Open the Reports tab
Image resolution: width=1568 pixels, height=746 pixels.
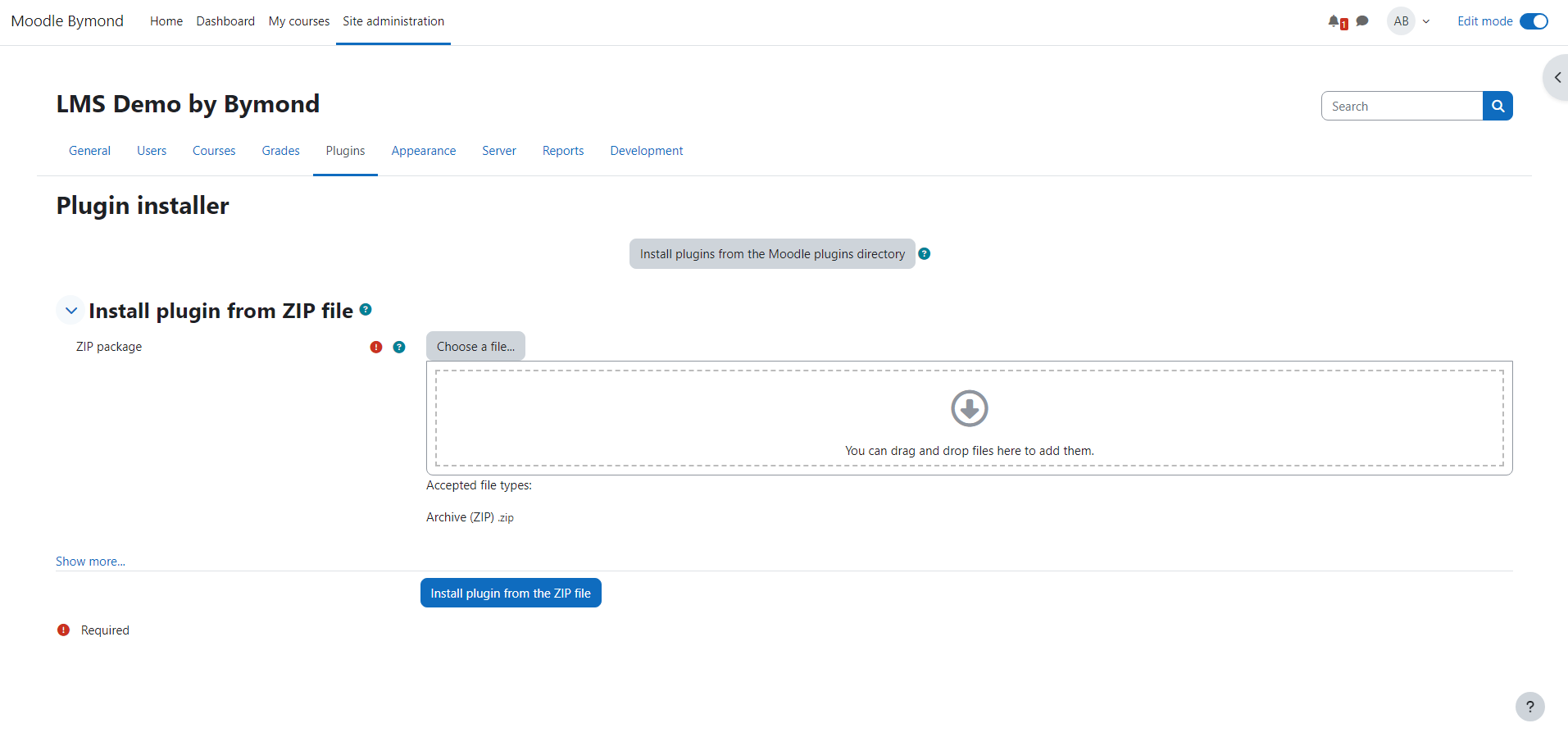pyautogui.click(x=563, y=151)
